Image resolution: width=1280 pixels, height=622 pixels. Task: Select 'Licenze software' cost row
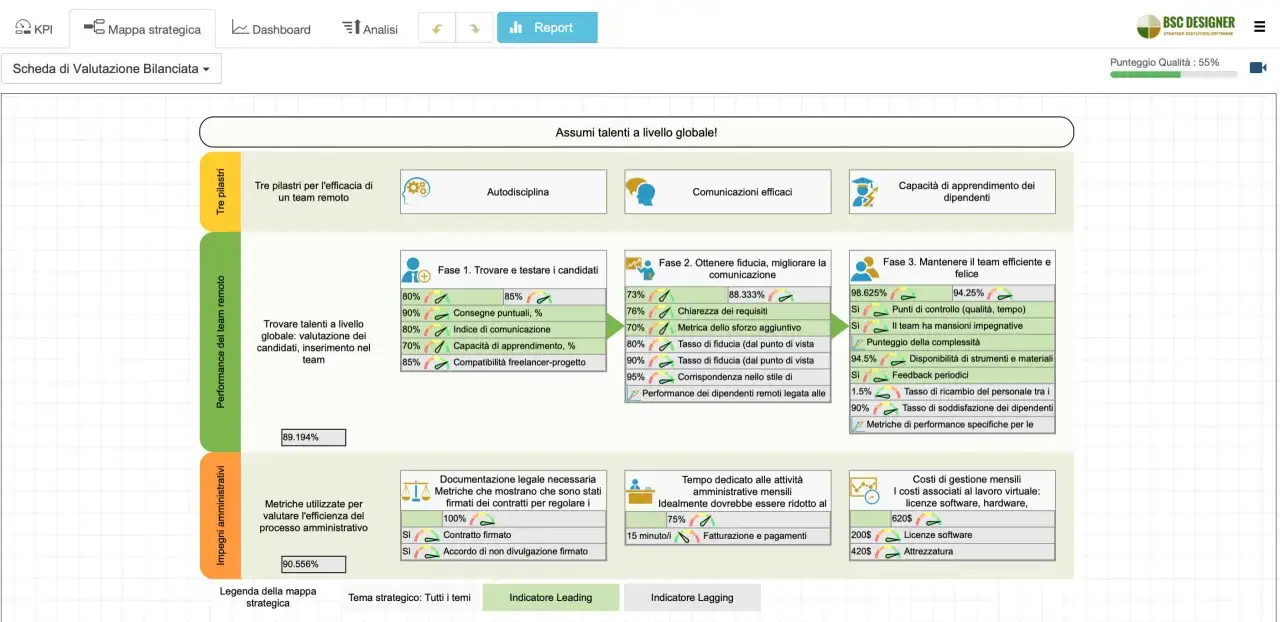[952, 535]
